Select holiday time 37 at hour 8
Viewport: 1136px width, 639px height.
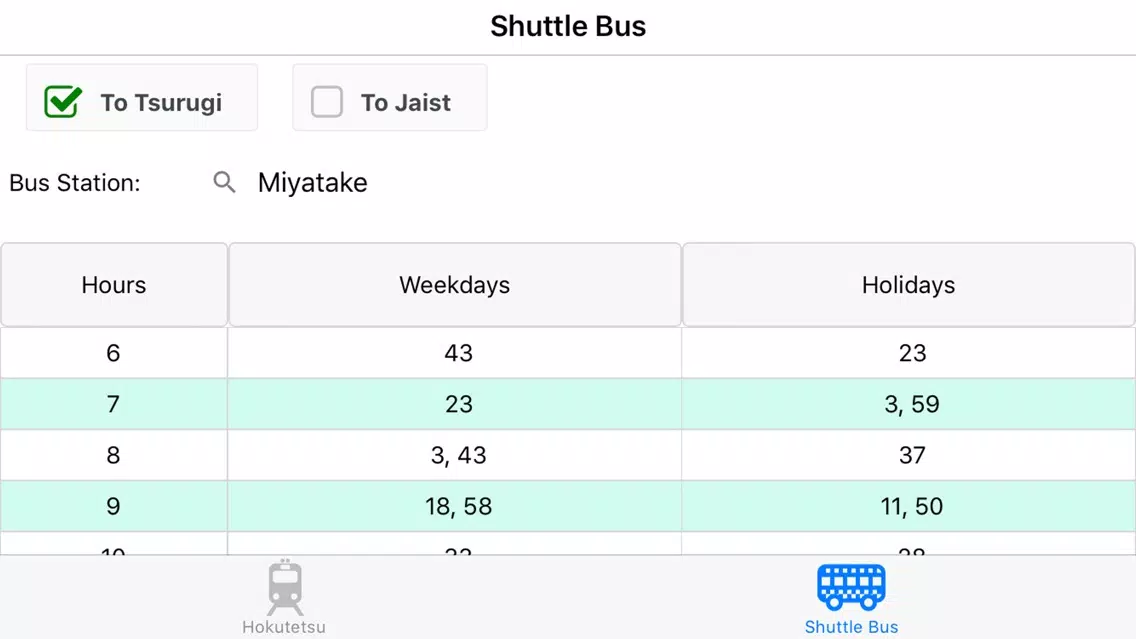(909, 455)
